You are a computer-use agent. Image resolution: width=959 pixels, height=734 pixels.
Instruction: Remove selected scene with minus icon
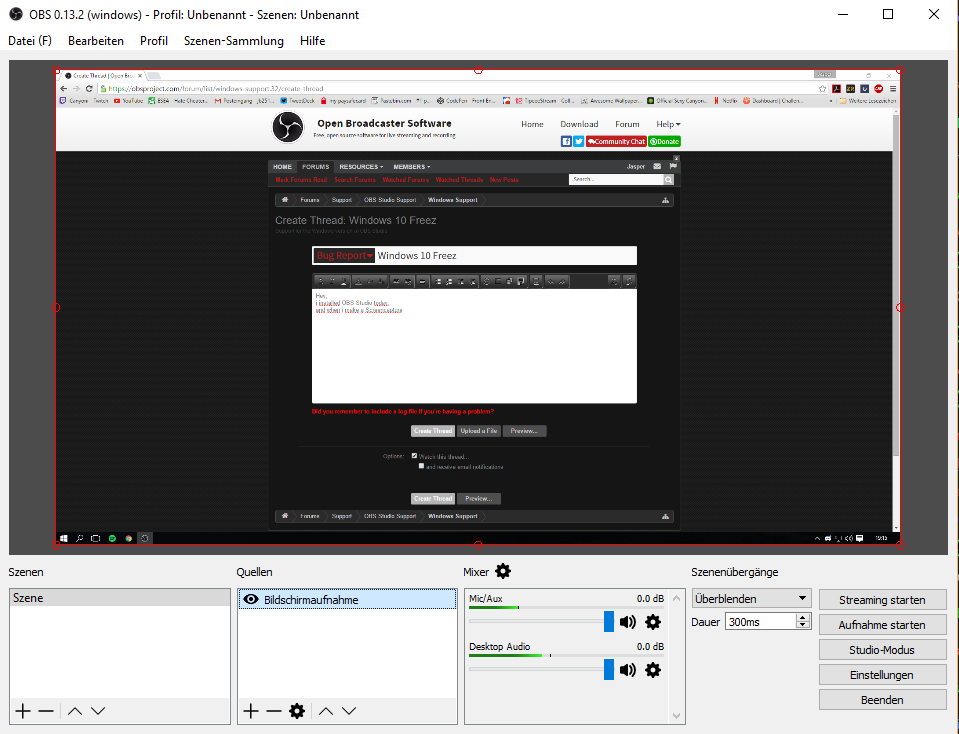coord(46,711)
